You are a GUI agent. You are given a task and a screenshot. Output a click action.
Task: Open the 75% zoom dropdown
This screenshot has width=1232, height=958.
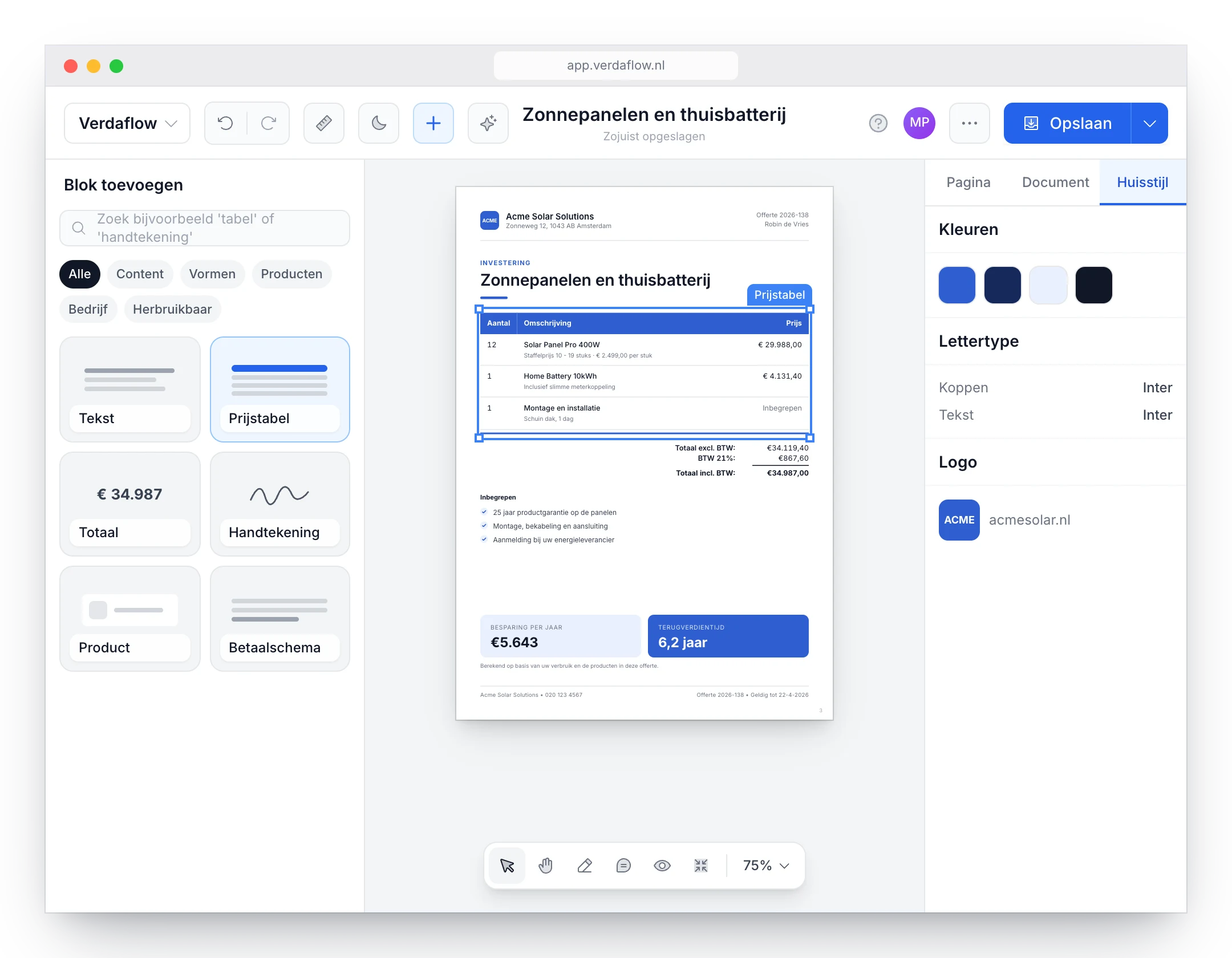point(766,866)
